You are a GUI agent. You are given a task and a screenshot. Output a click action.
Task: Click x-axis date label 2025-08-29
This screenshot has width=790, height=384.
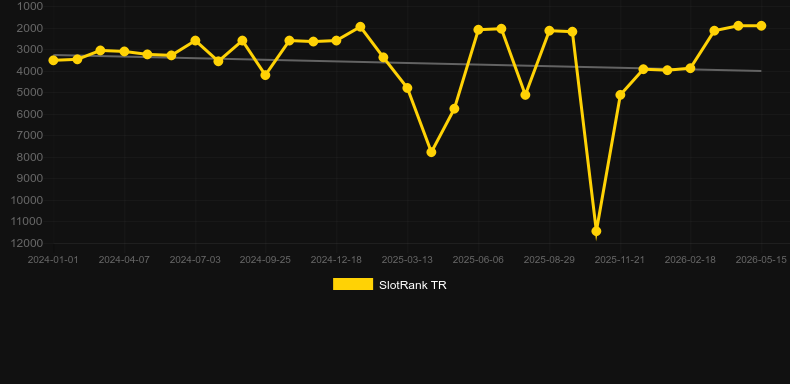pos(549,260)
